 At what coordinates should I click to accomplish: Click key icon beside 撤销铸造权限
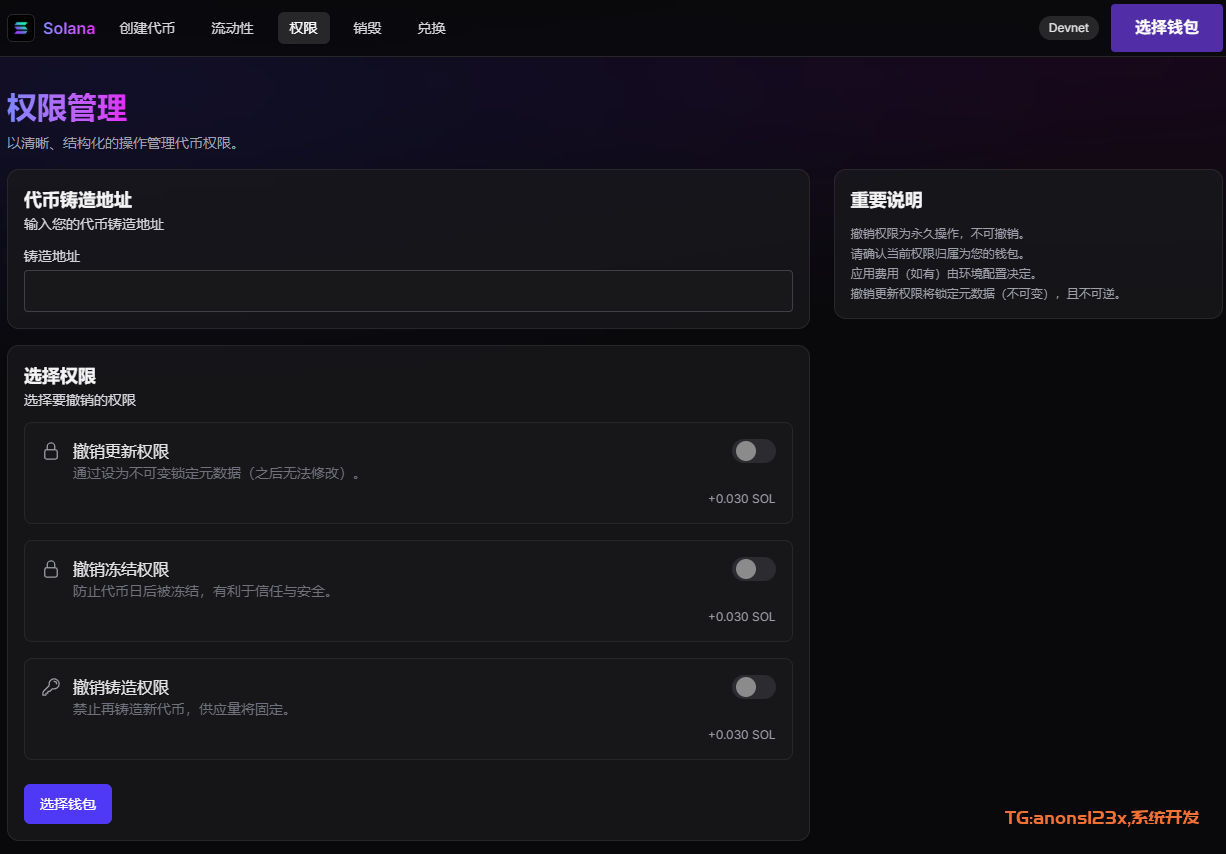tap(50, 687)
